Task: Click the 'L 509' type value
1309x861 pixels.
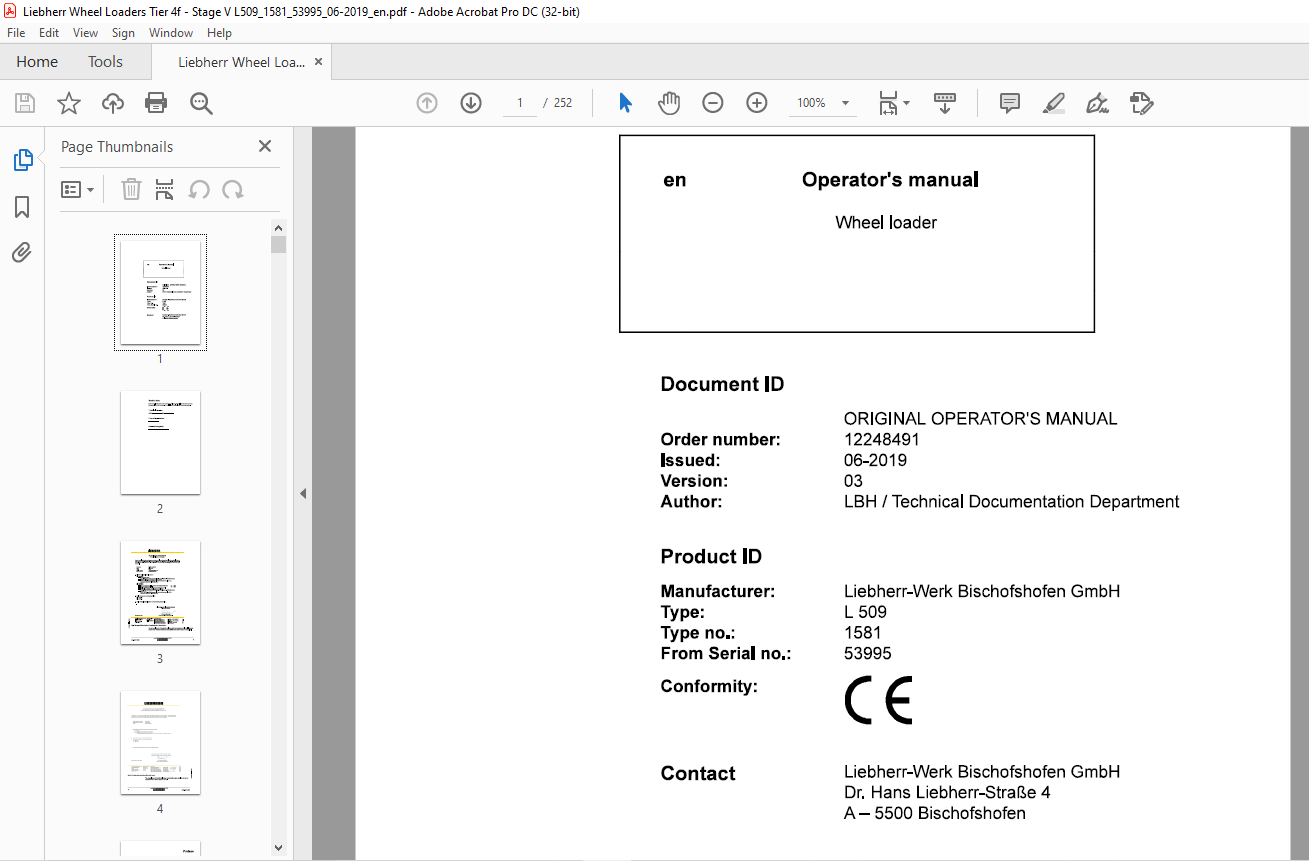Action: tap(865, 612)
